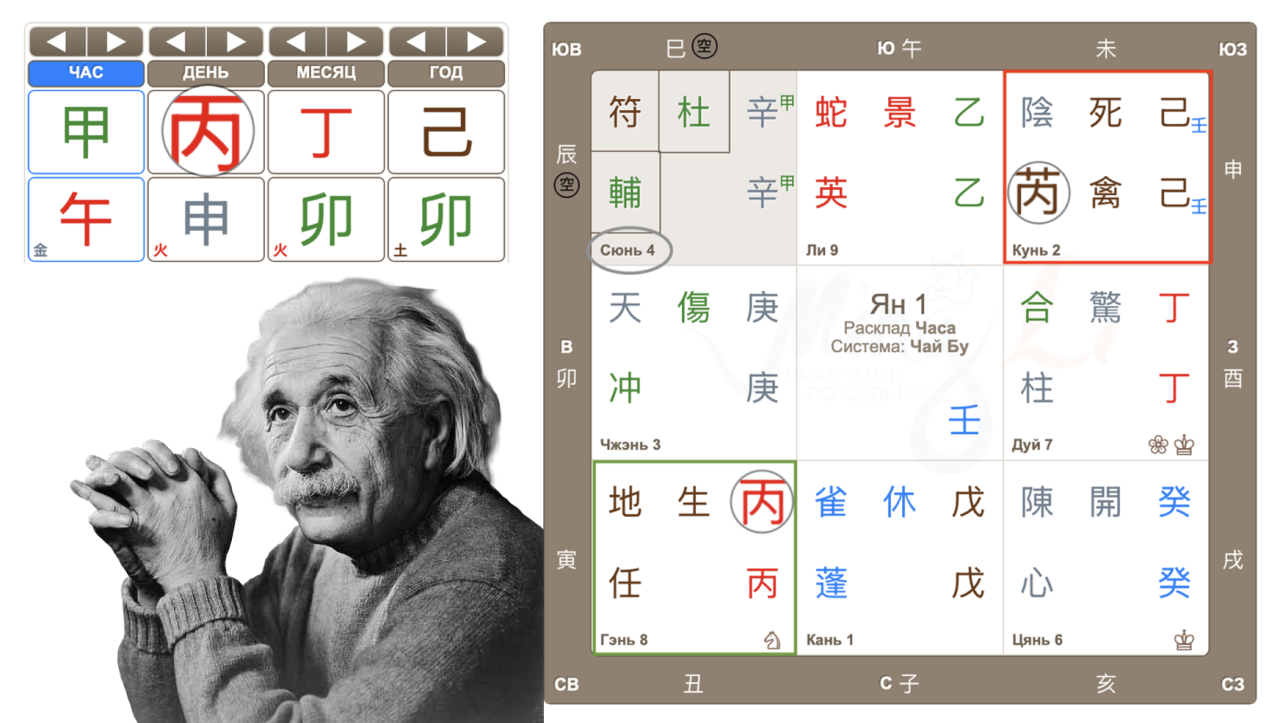This screenshot has width=1280, height=723.
Task: Switch to the ГОД tab
Action: click(446, 73)
